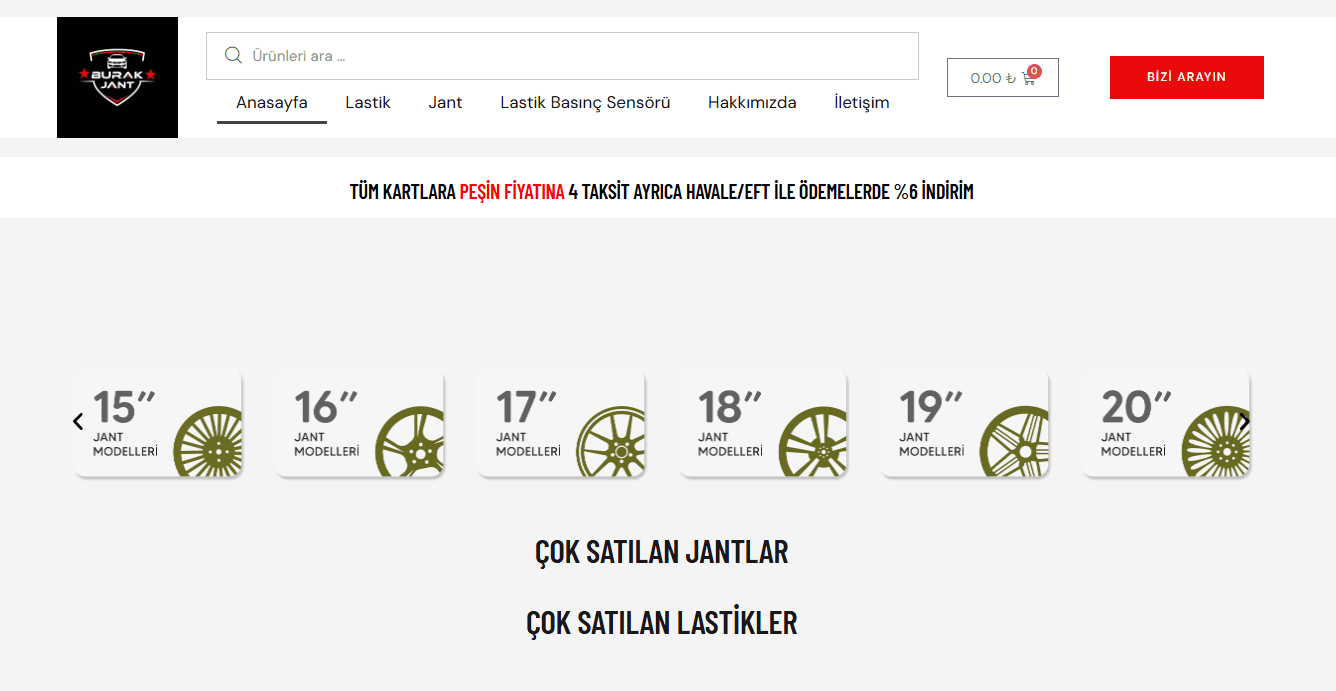Open the 15" Jant Modelleri card
The width and height of the screenshot is (1336, 691).
coord(157,423)
